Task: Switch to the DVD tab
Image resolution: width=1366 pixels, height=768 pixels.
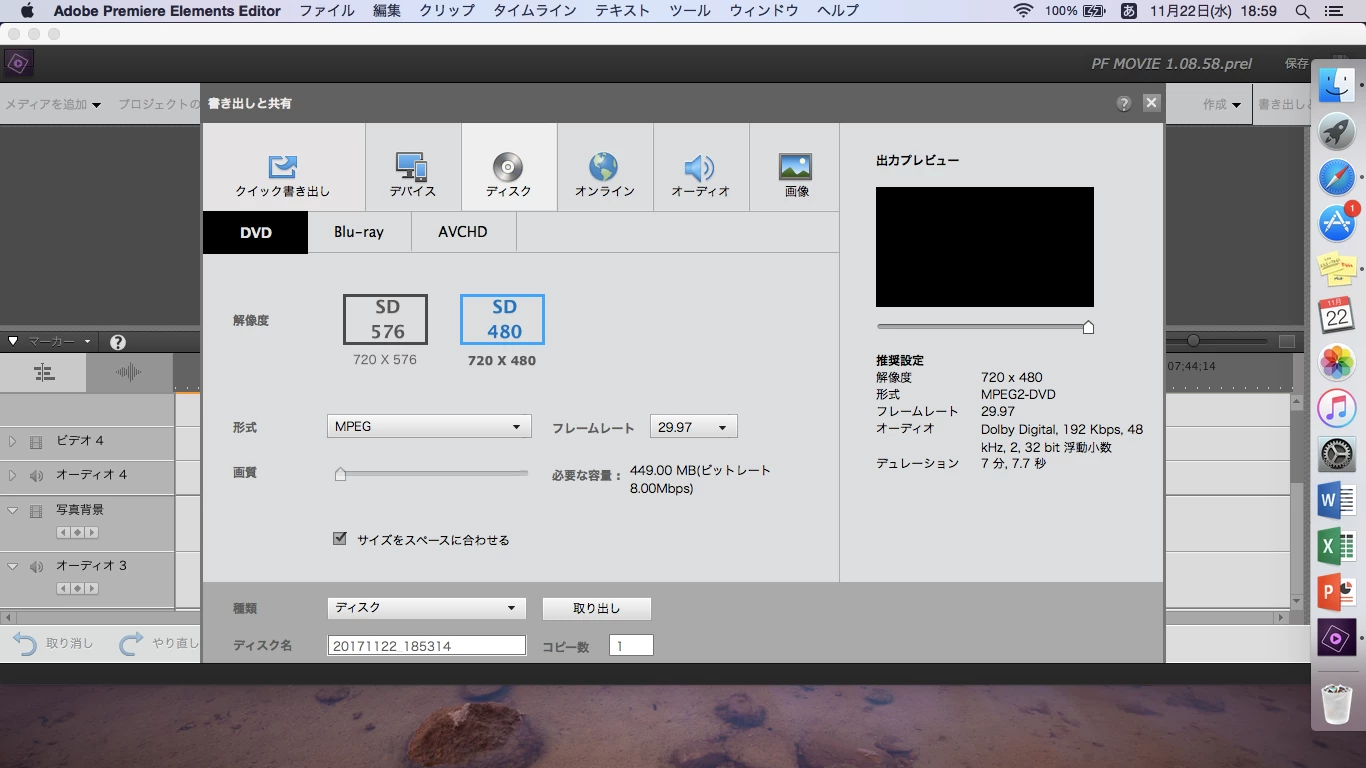Action: click(x=256, y=232)
